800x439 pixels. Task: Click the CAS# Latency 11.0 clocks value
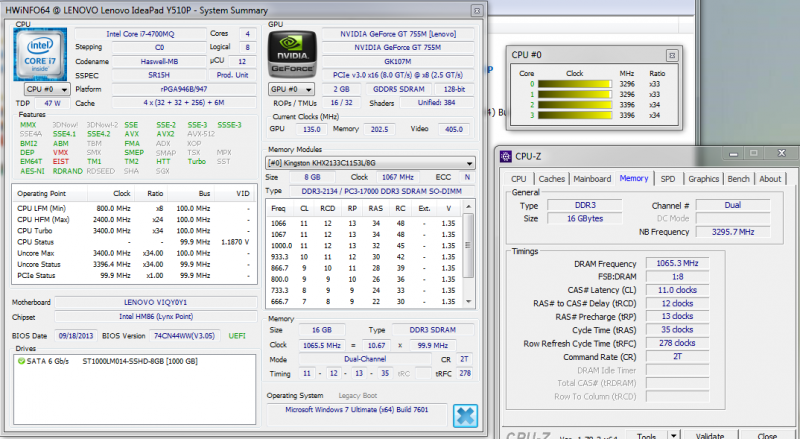[677, 290]
